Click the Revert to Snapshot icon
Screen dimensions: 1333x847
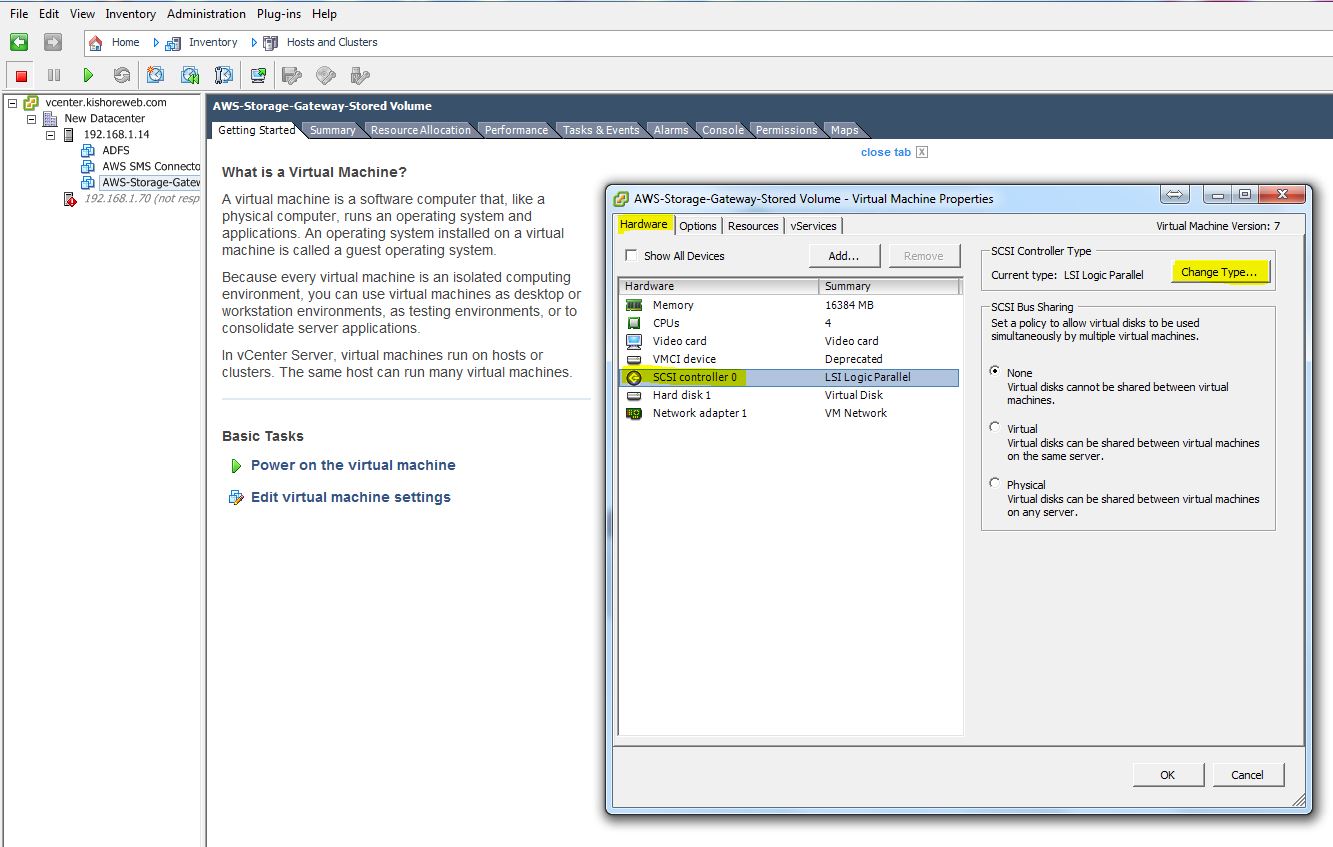(190, 75)
